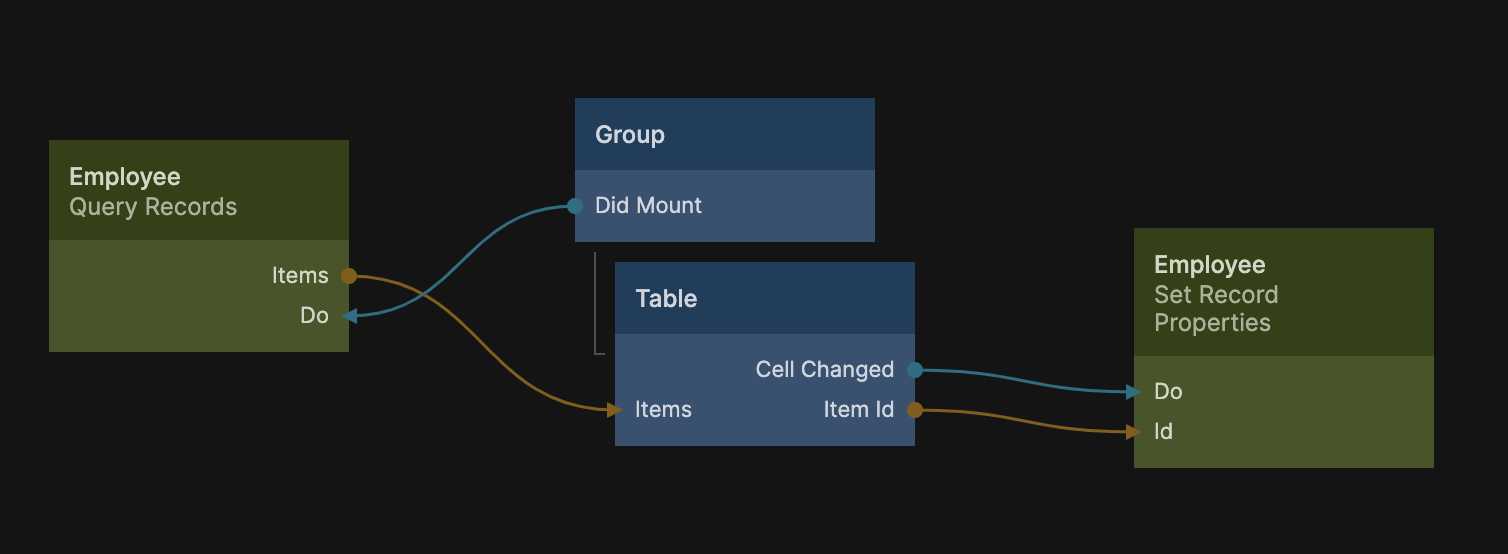Click the Do input arrow on Query Records
This screenshot has height=554, width=1508.
tap(349, 316)
